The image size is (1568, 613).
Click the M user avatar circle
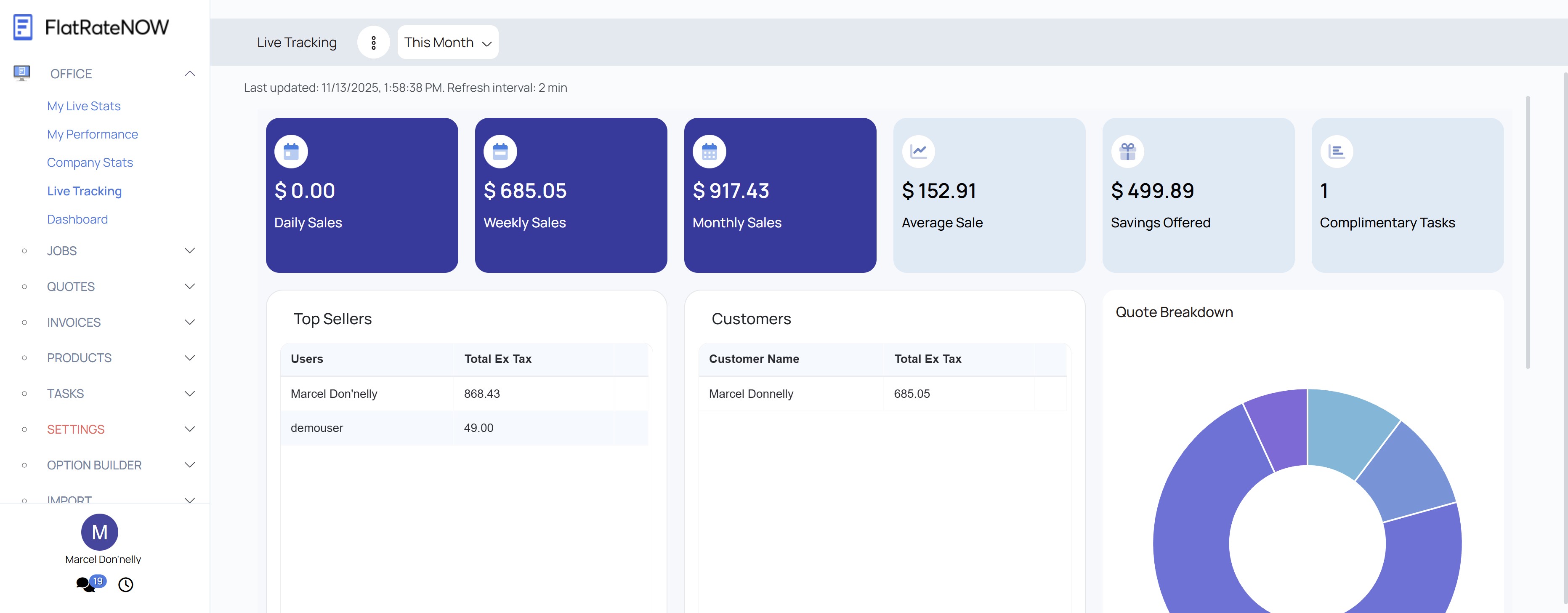point(99,532)
